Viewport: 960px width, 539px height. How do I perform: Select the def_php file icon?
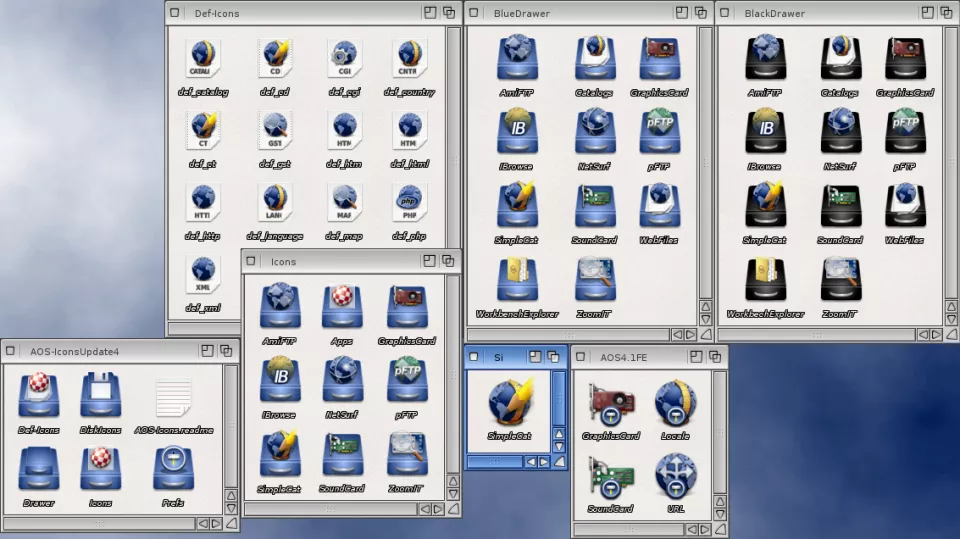(408, 204)
